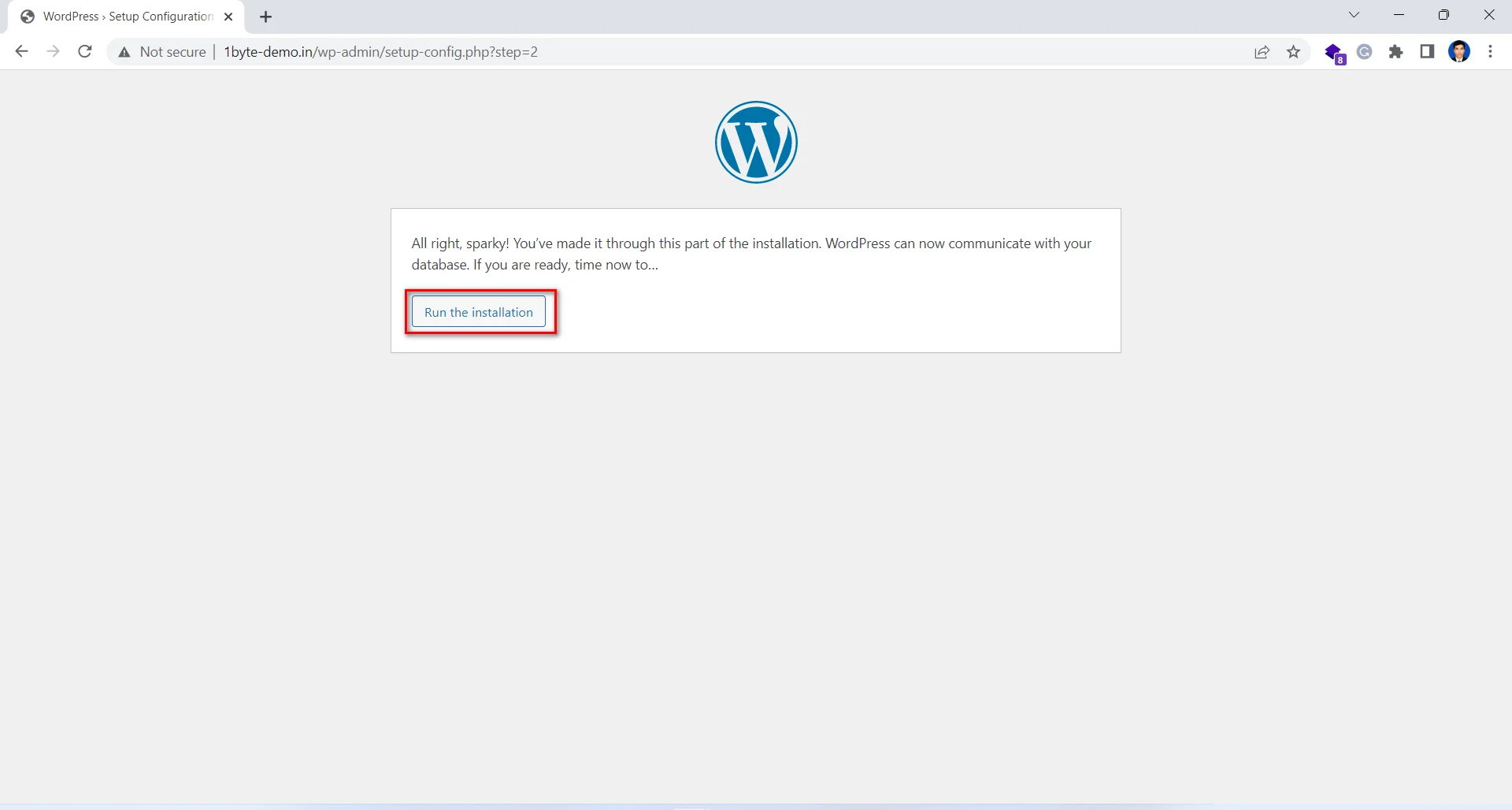Close the WordPress Setup Configuration tab
Image resolution: width=1512 pixels, height=810 pixels.
(228, 17)
